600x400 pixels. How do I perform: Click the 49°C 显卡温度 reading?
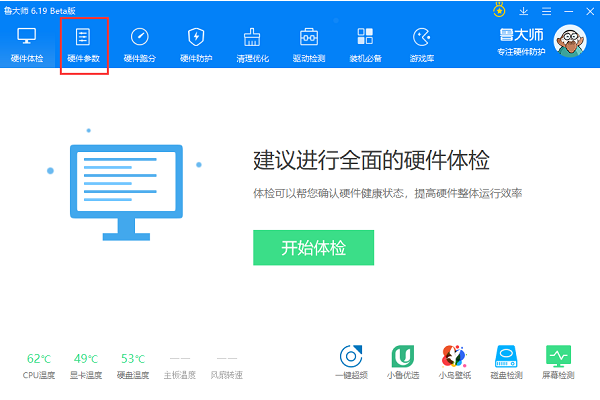click(86, 366)
